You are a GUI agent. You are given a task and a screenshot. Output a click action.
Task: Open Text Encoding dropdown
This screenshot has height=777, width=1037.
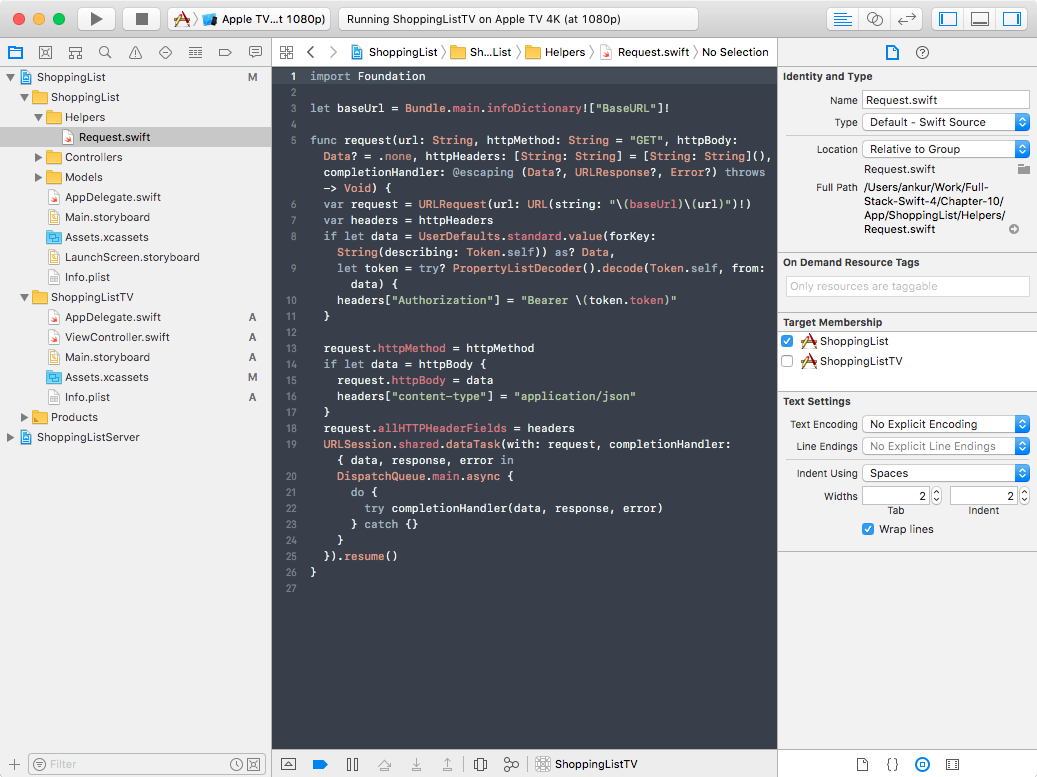coord(946,425)
